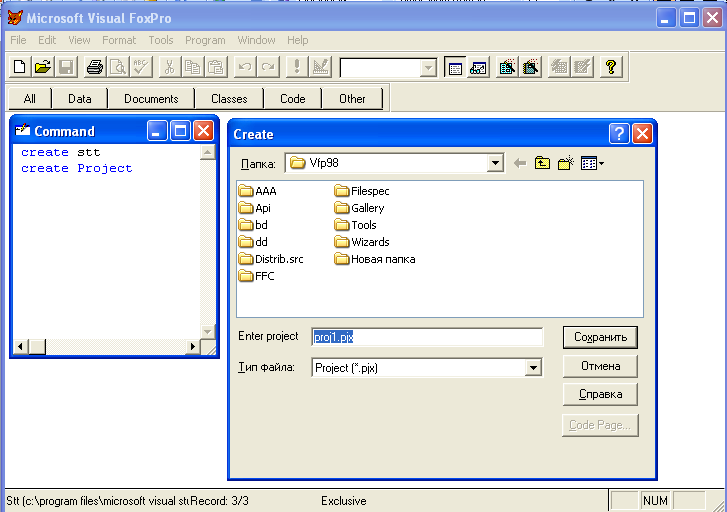Image resolution: width=727 pixels, height=512 pixels.
Task: Open the Program menu
Action: [x=205, y=40]
